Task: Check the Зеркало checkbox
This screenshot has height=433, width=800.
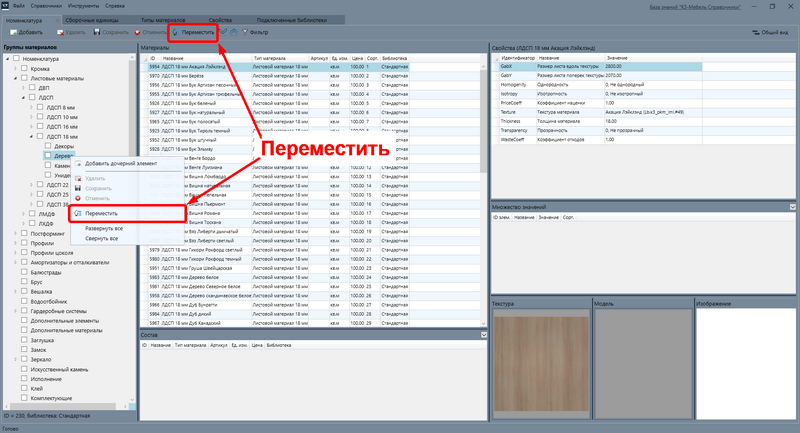Action: [x=24, y=359]
